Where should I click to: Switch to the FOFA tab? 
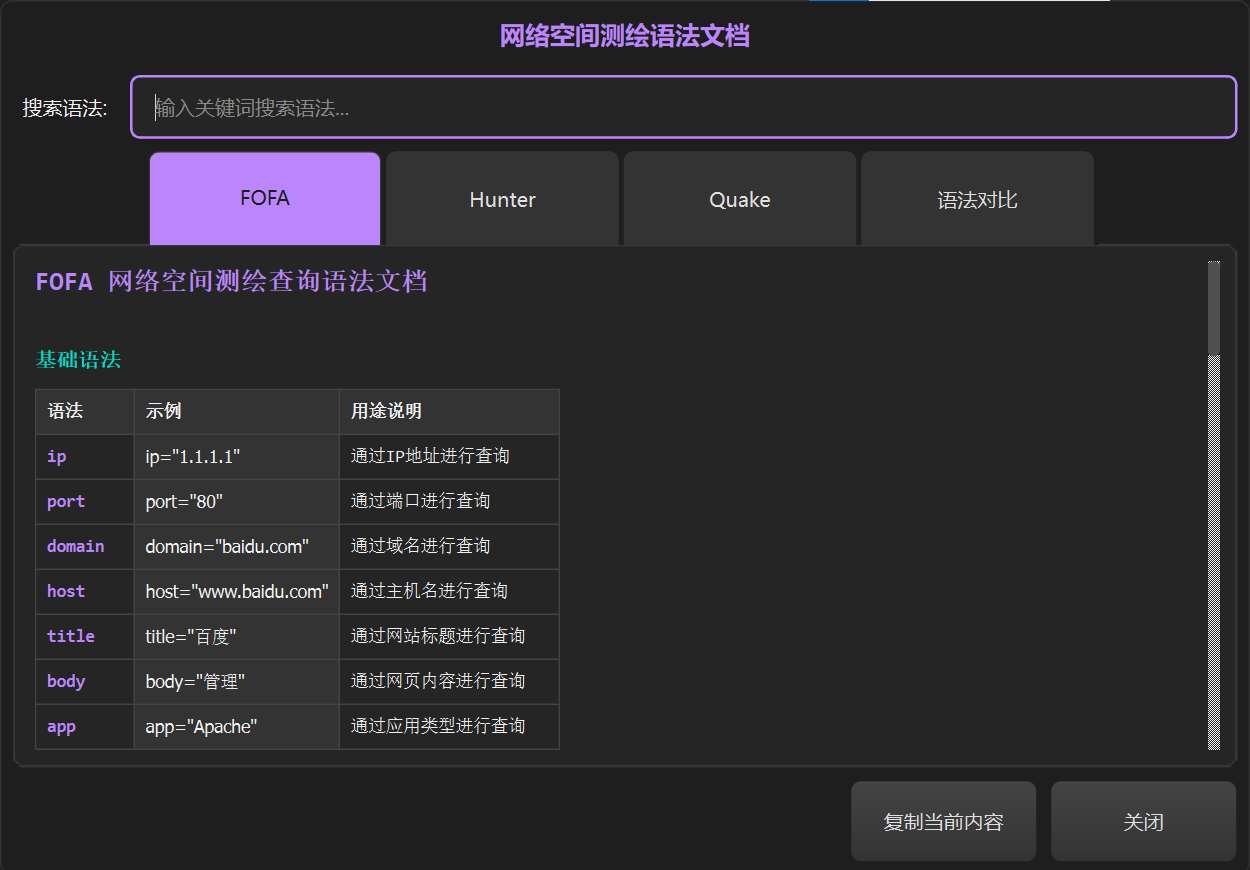[265, 198]
